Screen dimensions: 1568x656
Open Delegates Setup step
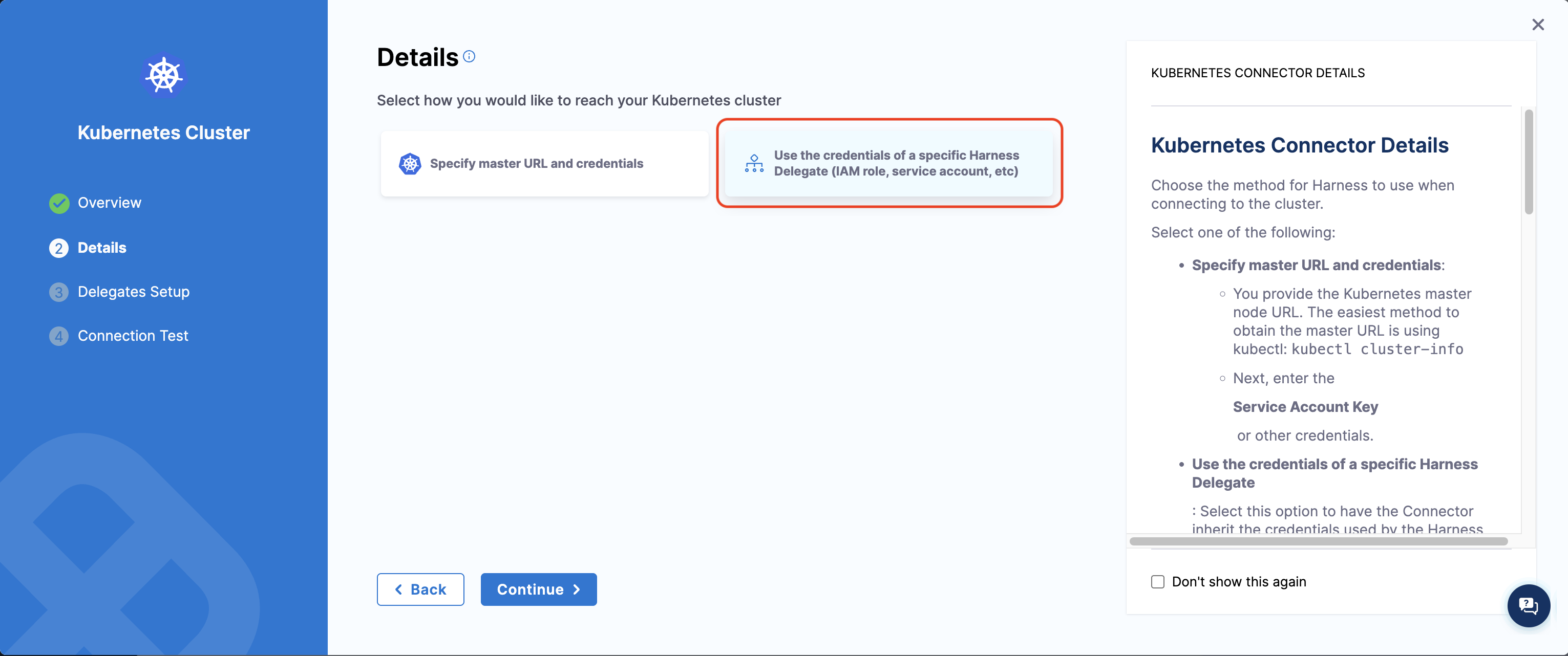coord(133,292)
